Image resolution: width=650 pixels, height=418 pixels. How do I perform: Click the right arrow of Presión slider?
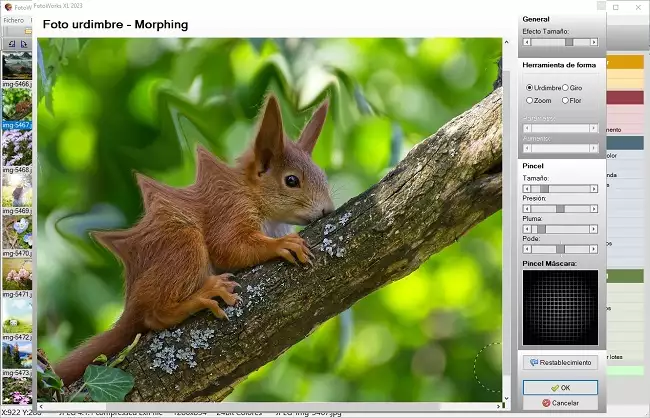point(594,209)
